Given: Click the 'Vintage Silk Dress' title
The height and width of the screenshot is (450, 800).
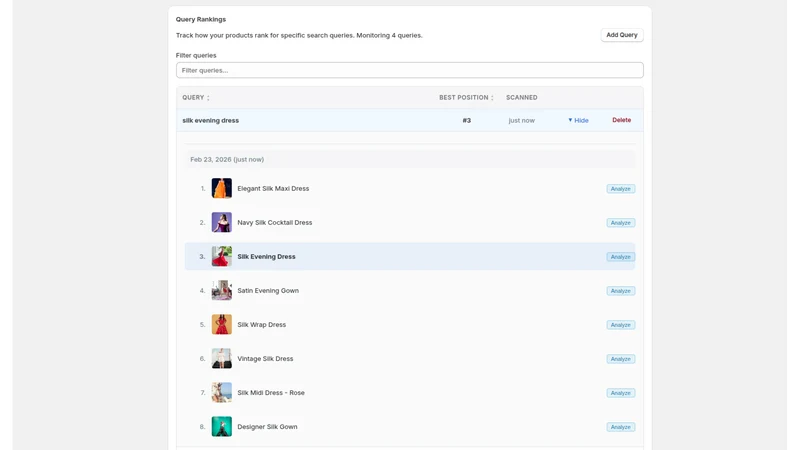Looking at the screenshot, I should click(265, 359).
